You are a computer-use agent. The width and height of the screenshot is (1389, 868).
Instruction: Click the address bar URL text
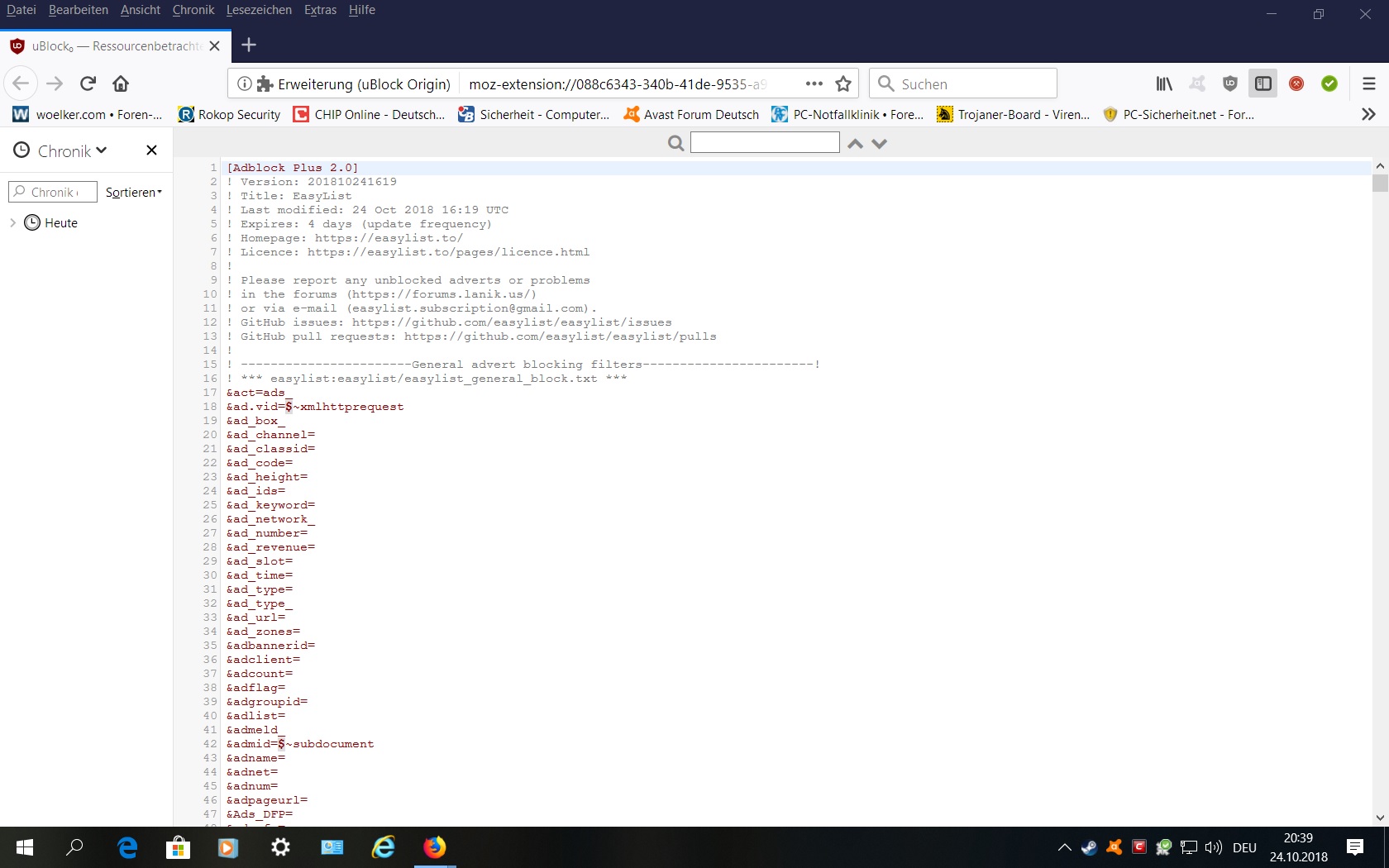(x=618, y=84)
